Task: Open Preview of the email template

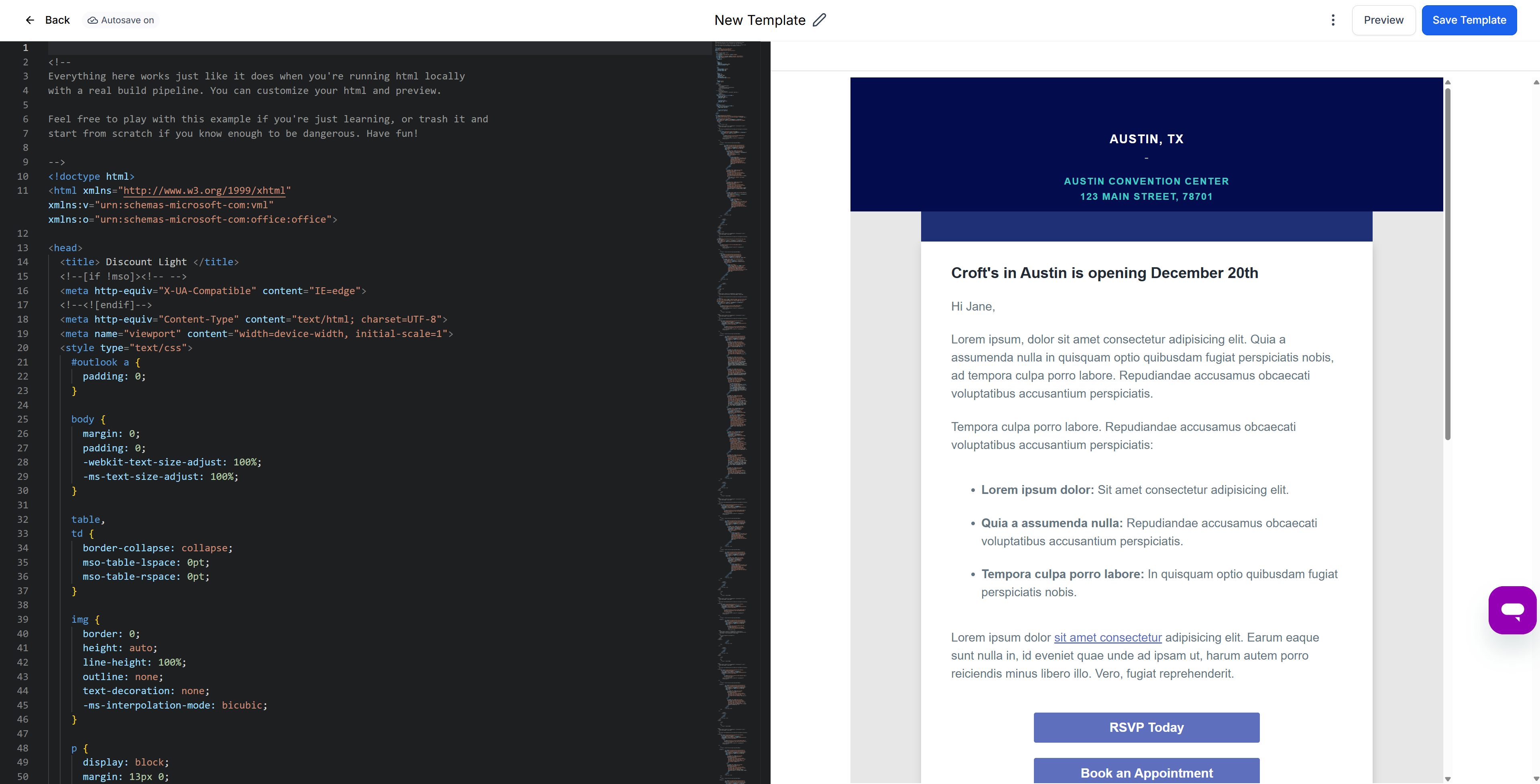Action: 1383,20
